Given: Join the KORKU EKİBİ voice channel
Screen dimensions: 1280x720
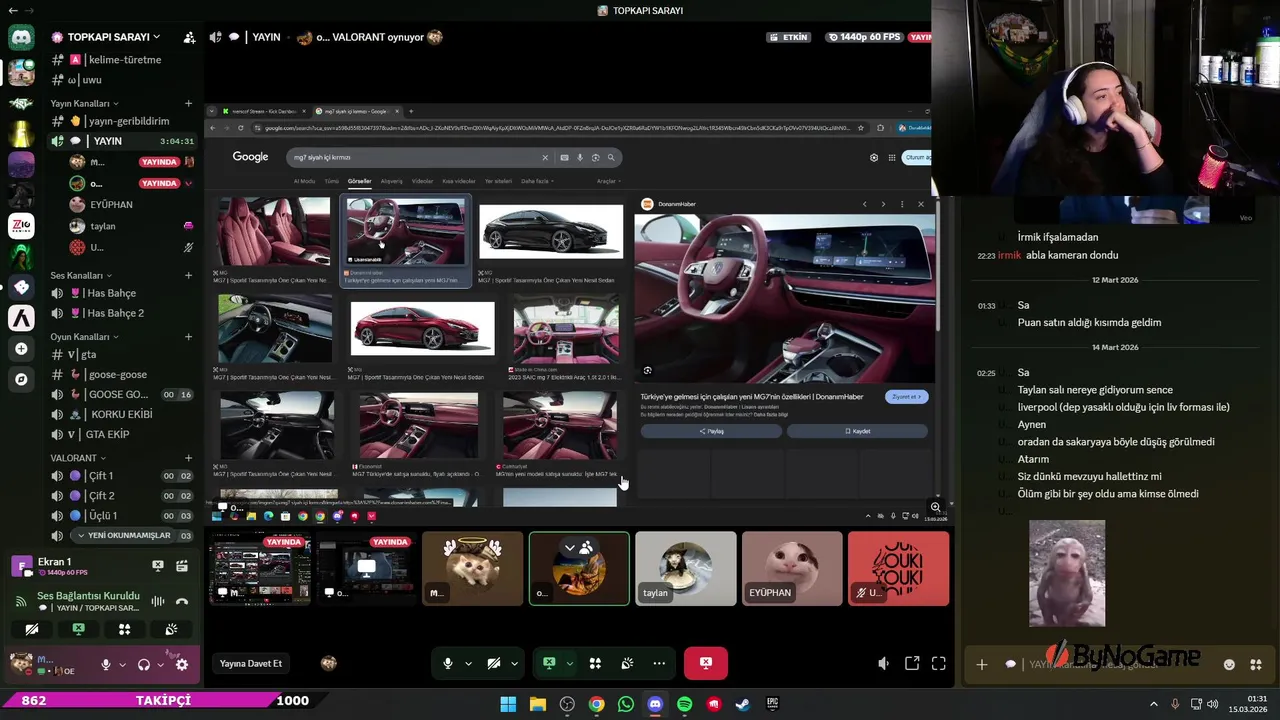Looking at the screenshot, I should pyautogui.click(x=123, y=414).
